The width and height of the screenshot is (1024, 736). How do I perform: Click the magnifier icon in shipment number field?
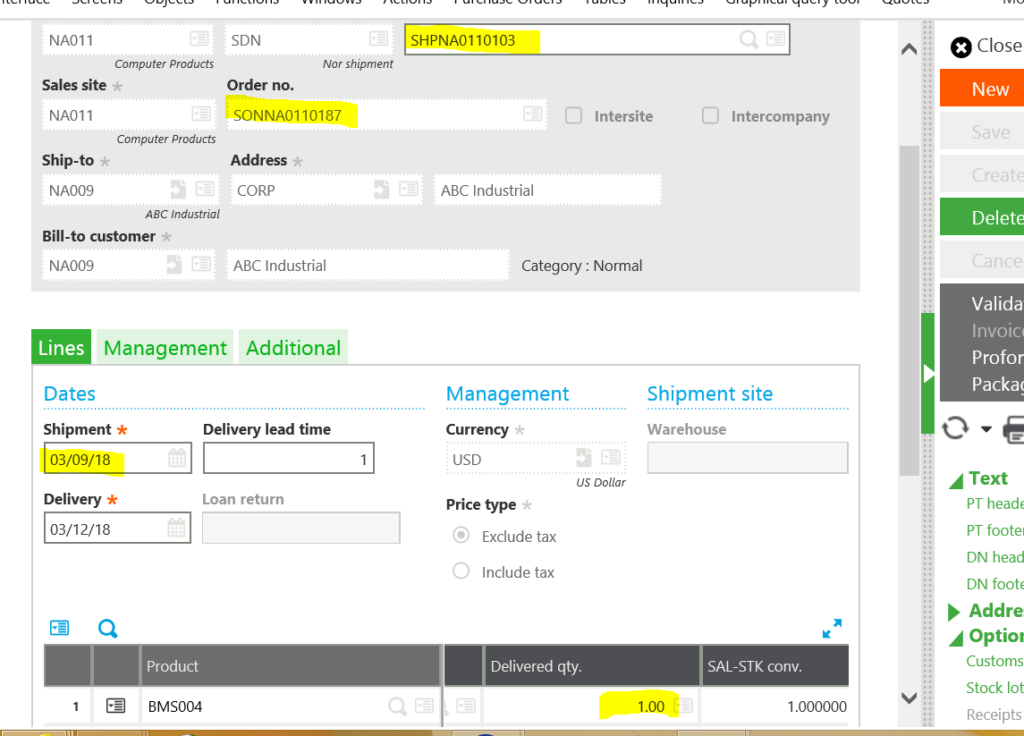click(748, 40)
